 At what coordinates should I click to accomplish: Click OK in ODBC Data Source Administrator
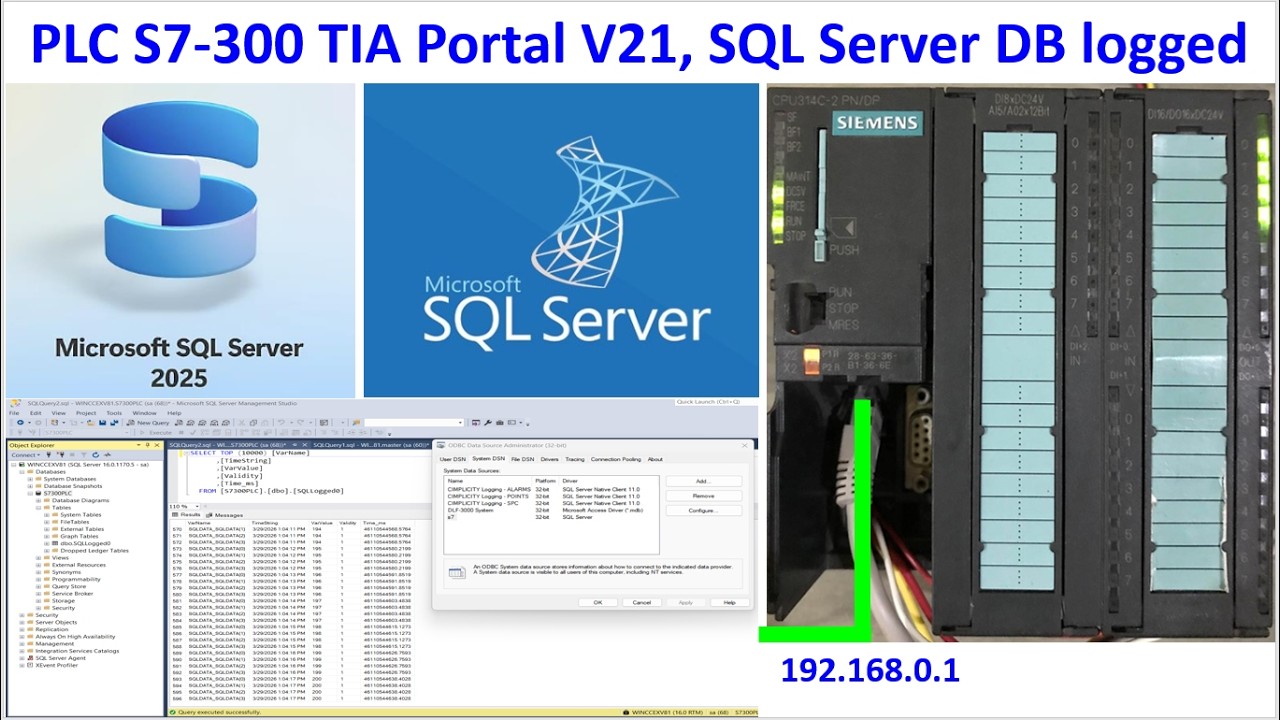(598, 603)
